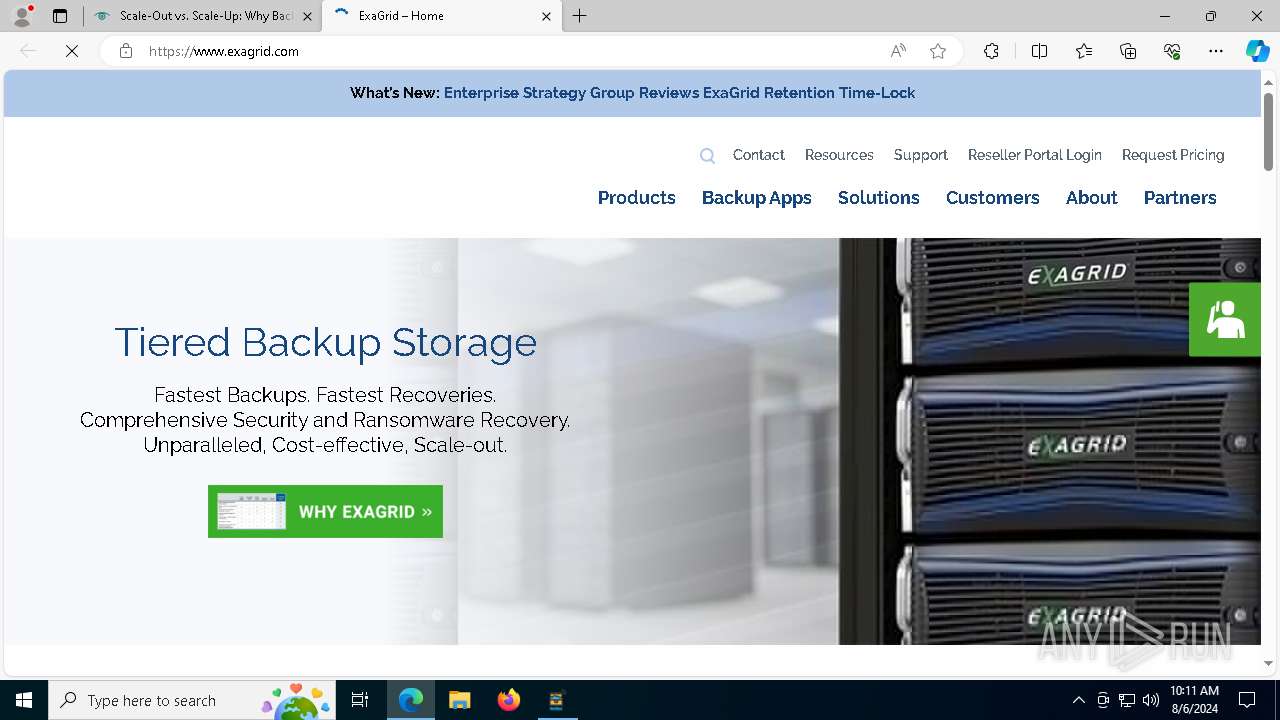This screenshot has height=720, width=1280.
Task: Open Microsoft Edge from the taskbar
Action: (411, 700)
